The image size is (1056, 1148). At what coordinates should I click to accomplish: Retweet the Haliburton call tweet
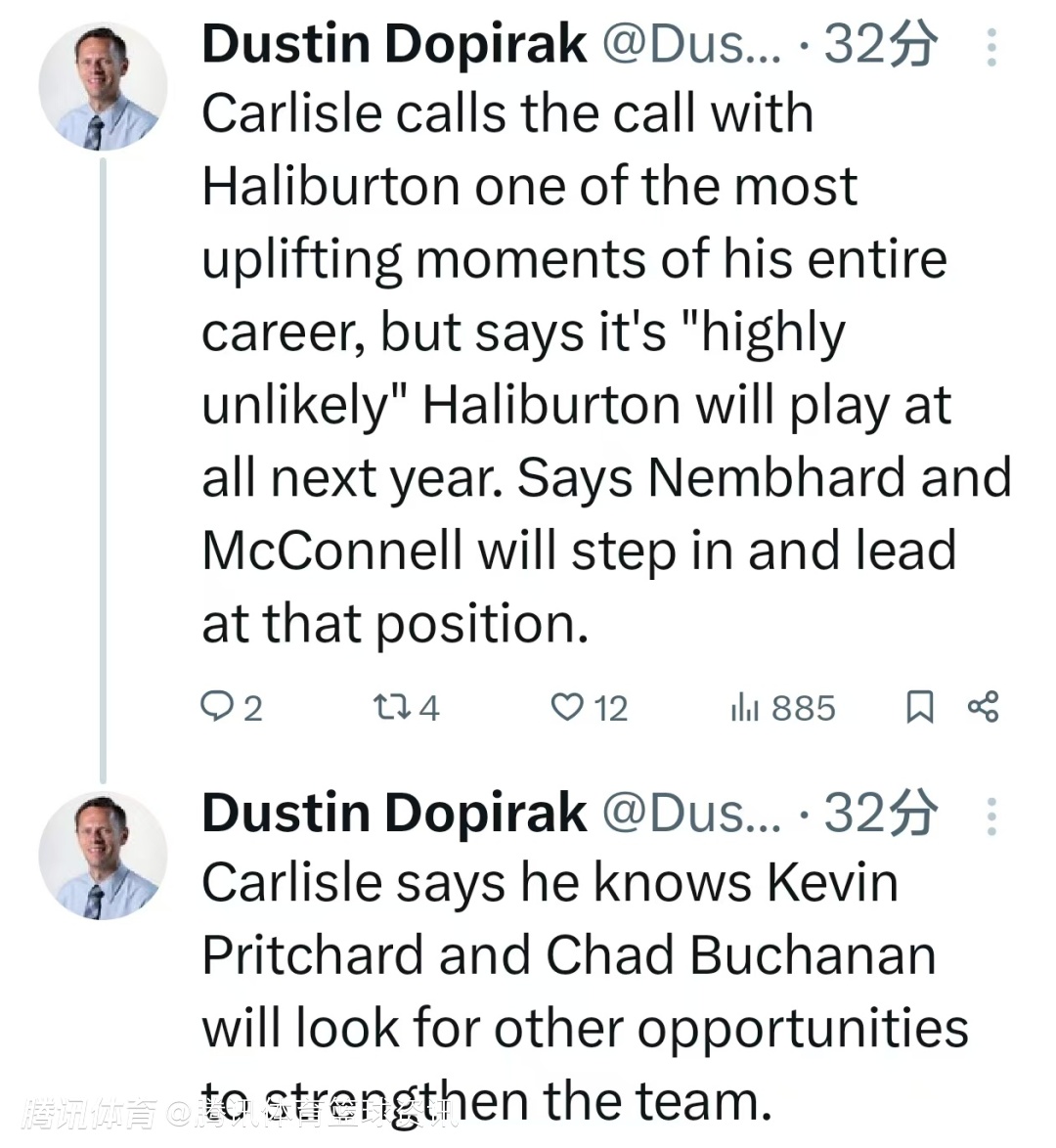click(390, 706)
